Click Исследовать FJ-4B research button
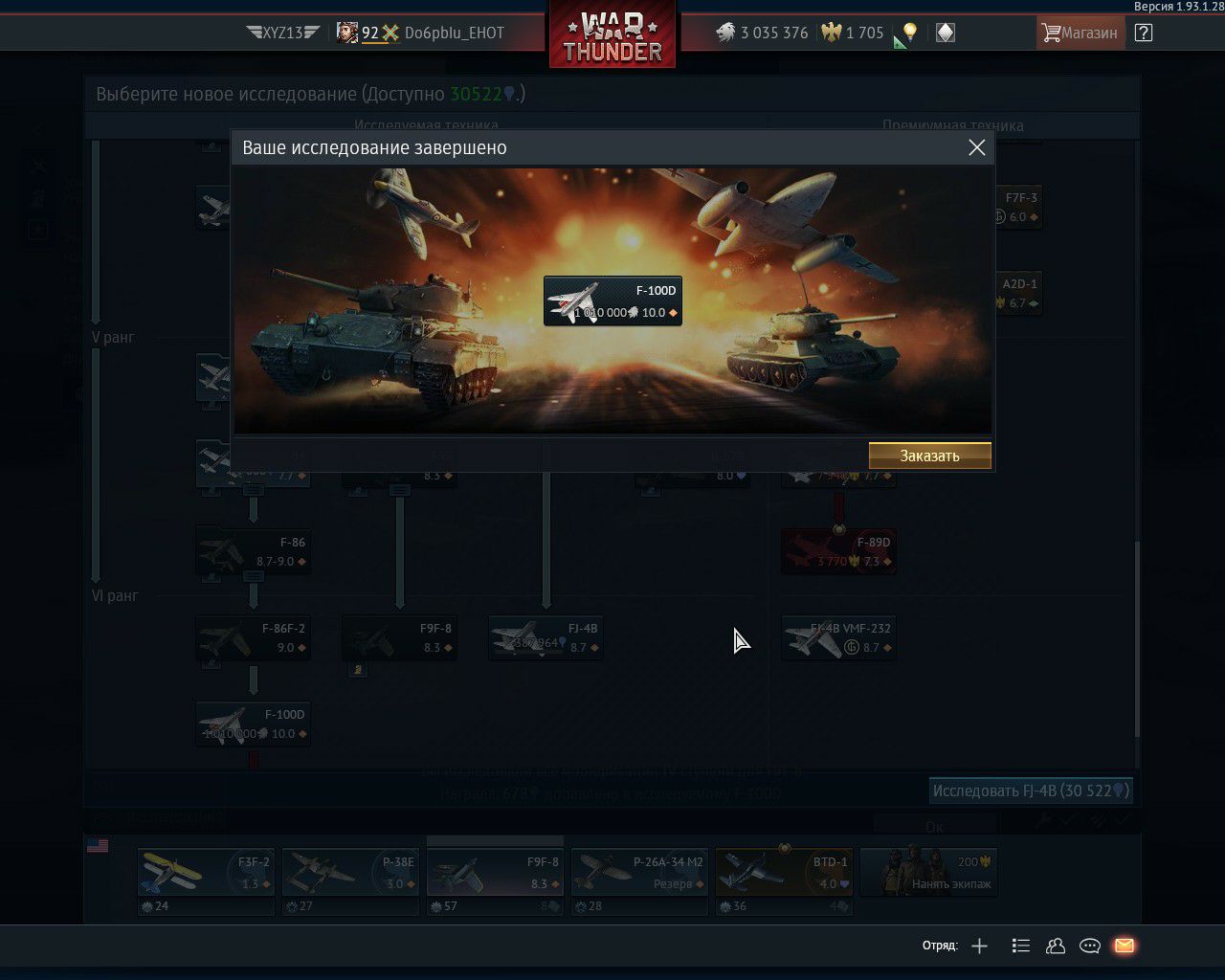The height and width of the screenshot is (980, 1225). [1031, 791]
